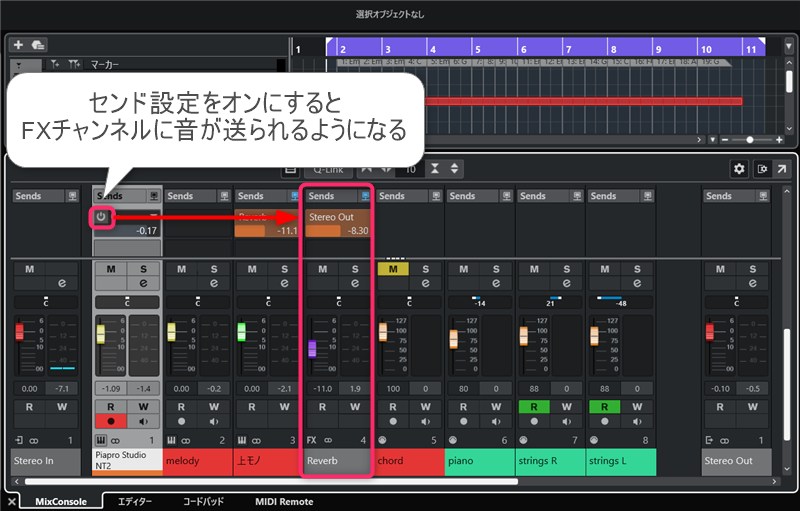Record-enable the melody channel
The image size is (800, 511).
pyautogui.click(x=181, y=422)
